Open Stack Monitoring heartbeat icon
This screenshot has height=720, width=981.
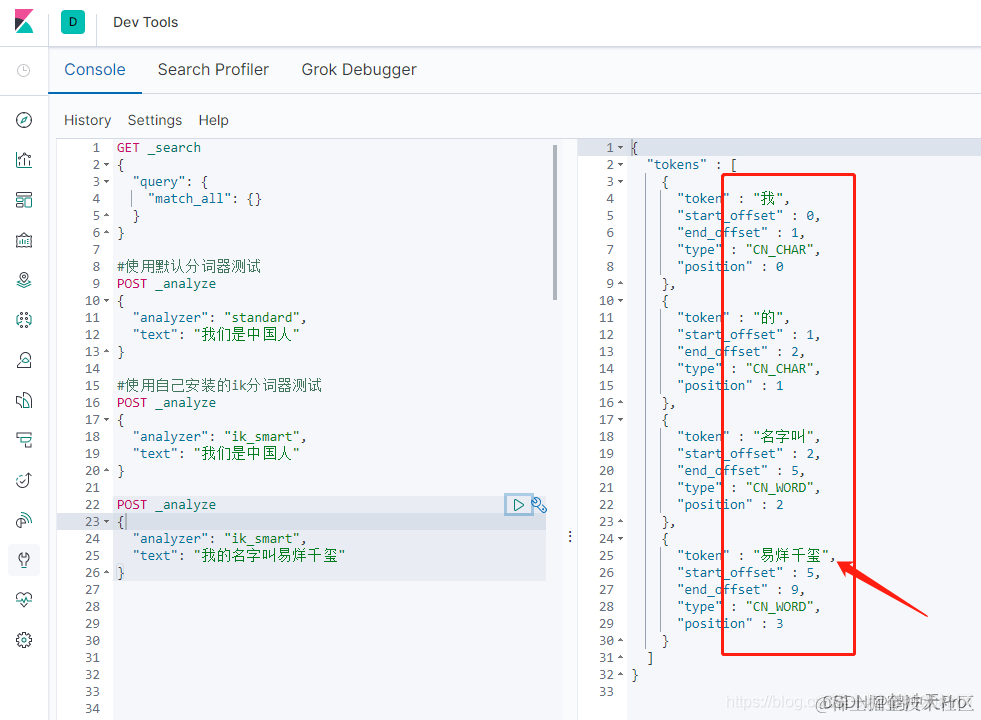coord(24,600)
